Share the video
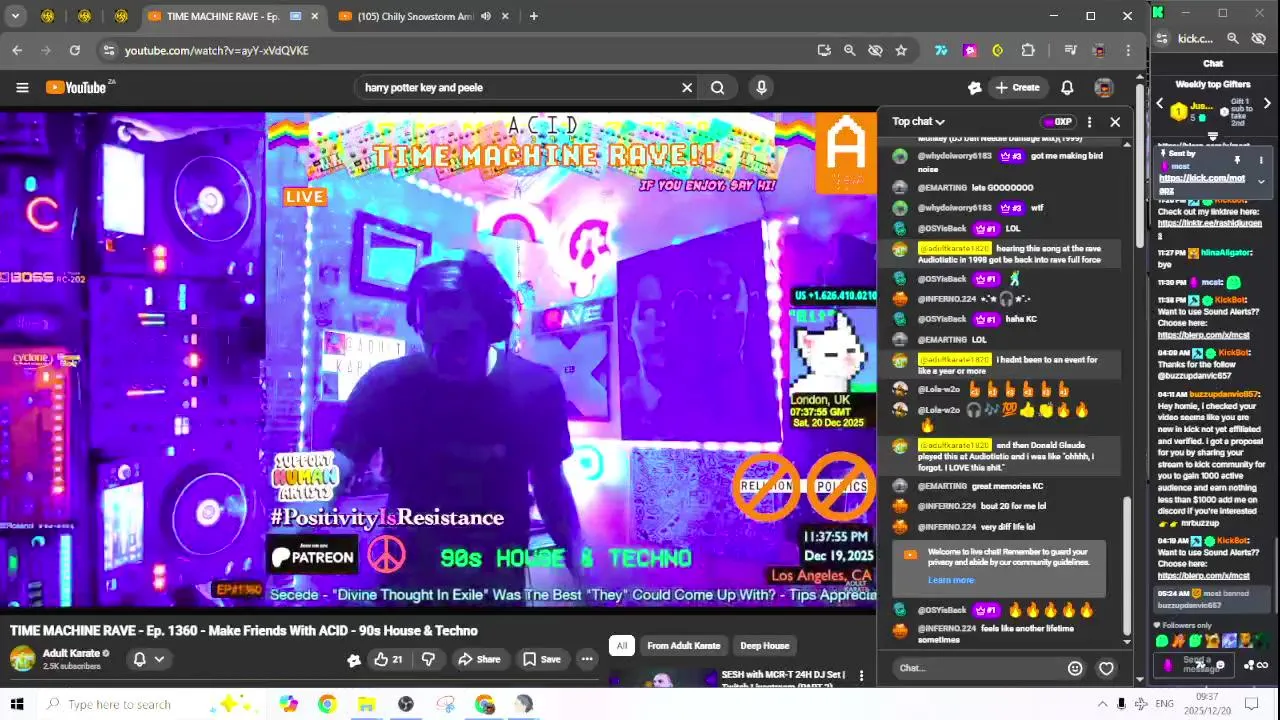 pos(479,659)
